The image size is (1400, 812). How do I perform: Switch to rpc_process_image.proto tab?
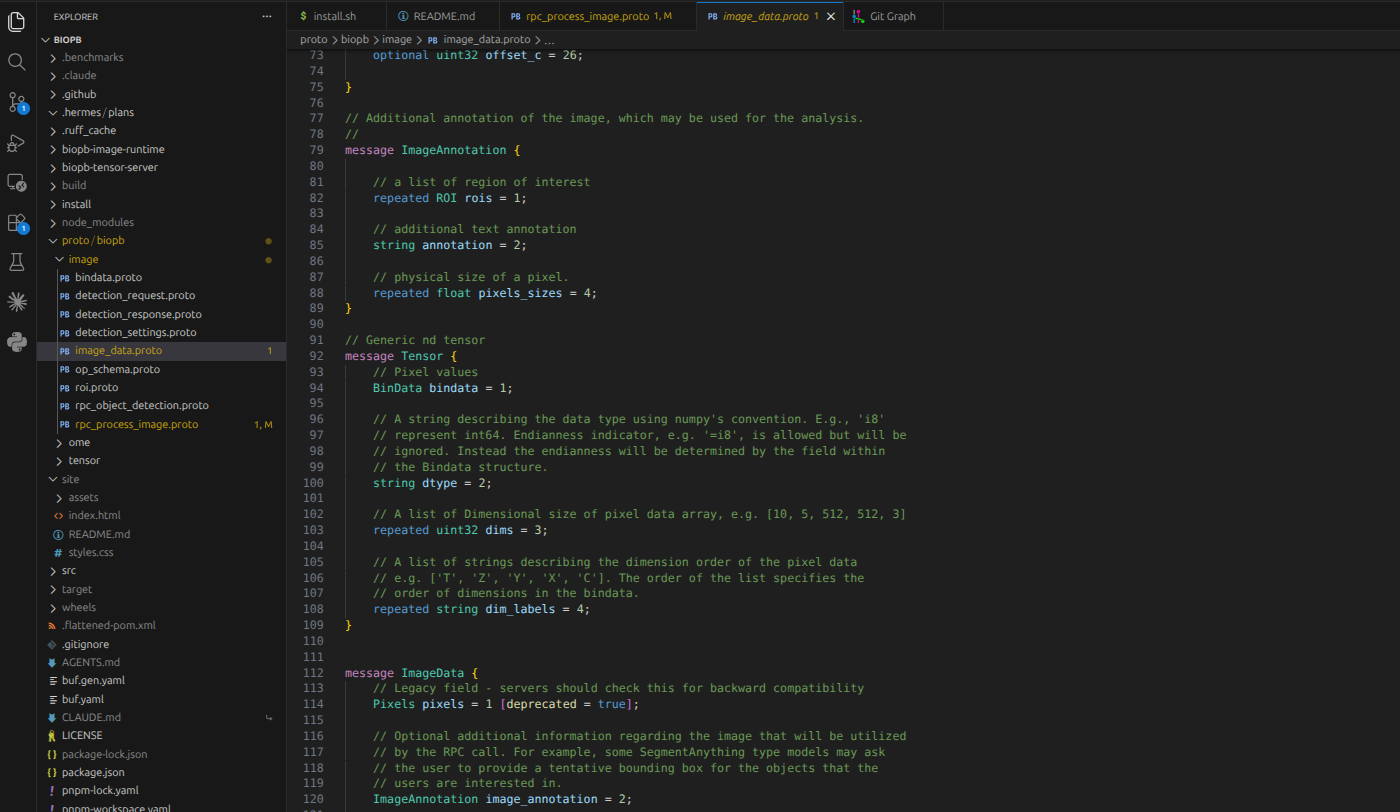(x=596, y=16)
